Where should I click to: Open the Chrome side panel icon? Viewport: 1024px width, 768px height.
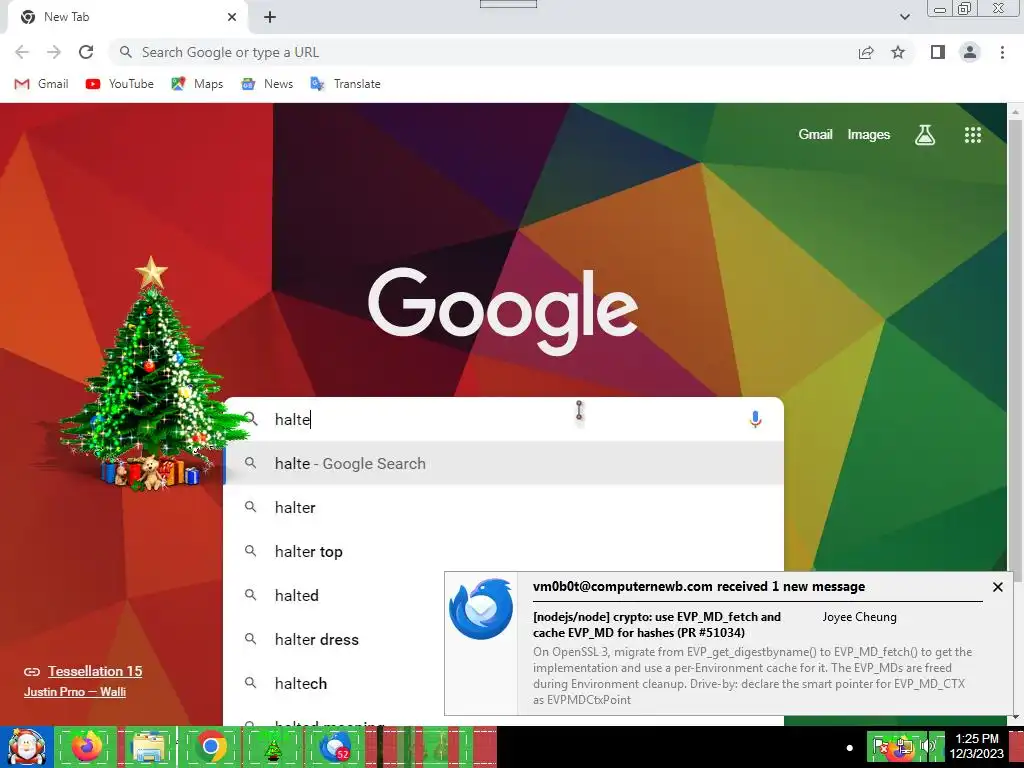click(x=938, y=52)
